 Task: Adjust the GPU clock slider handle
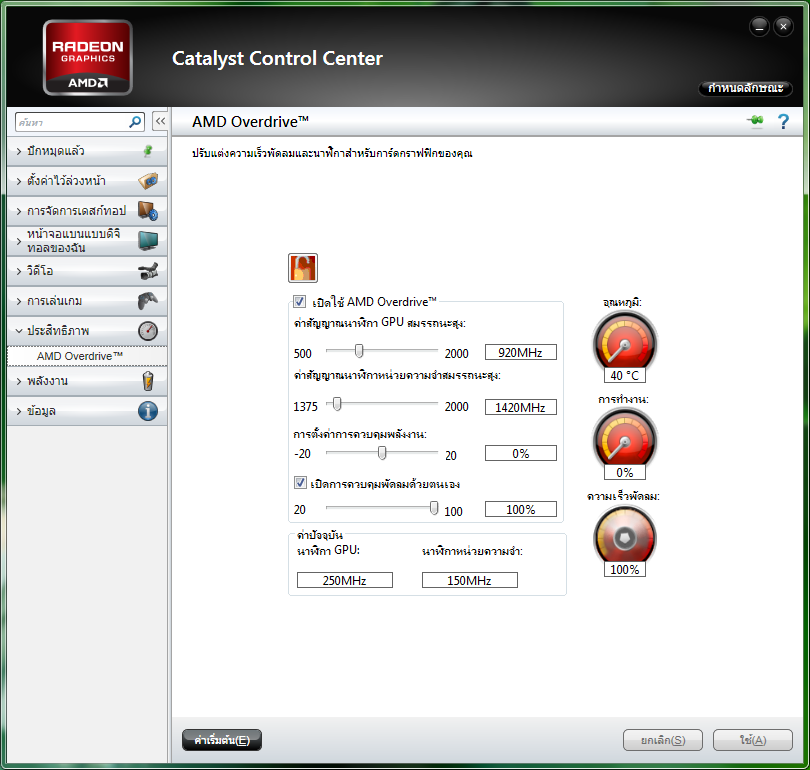click(x=359, y=351)
